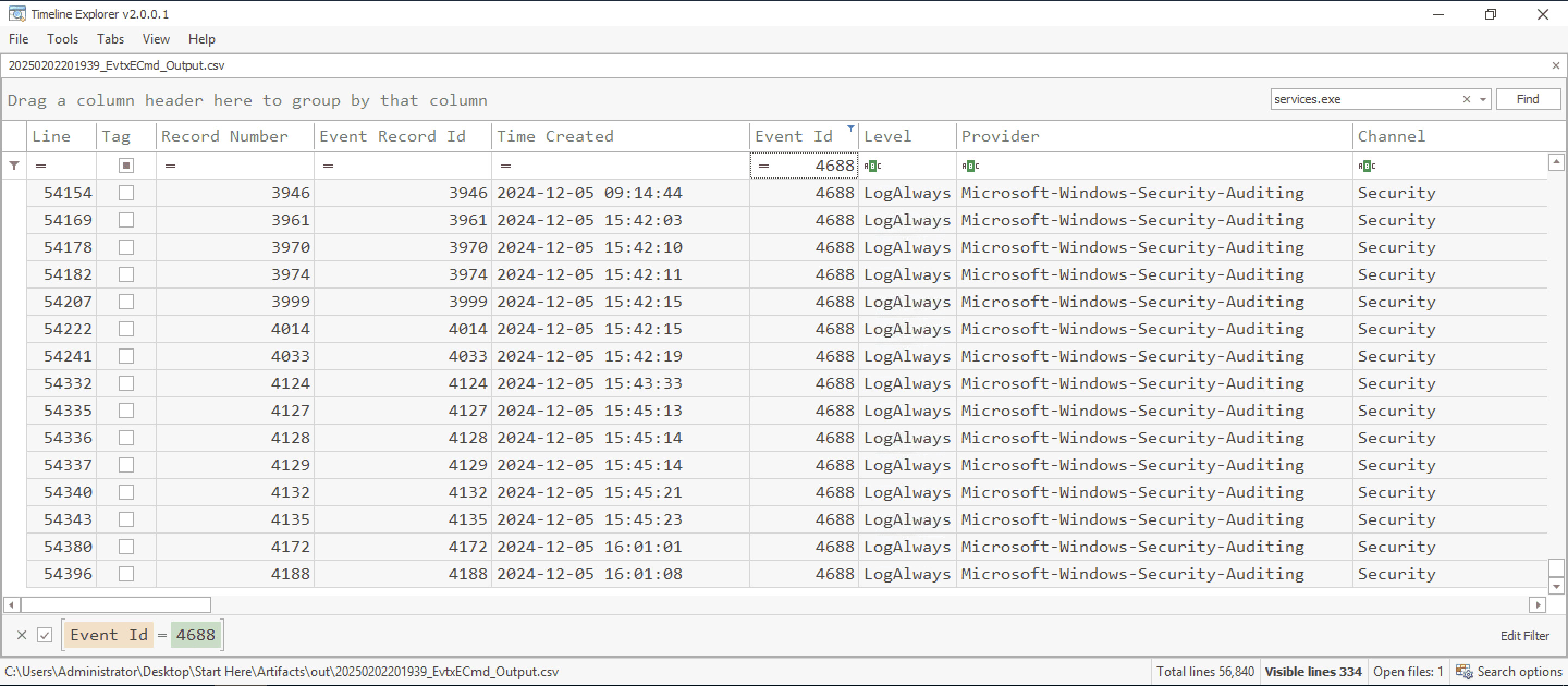The width and height of the screenshot is (1568, 686).
Task: Tag the row for line 54154
Action: pos(126,193)
